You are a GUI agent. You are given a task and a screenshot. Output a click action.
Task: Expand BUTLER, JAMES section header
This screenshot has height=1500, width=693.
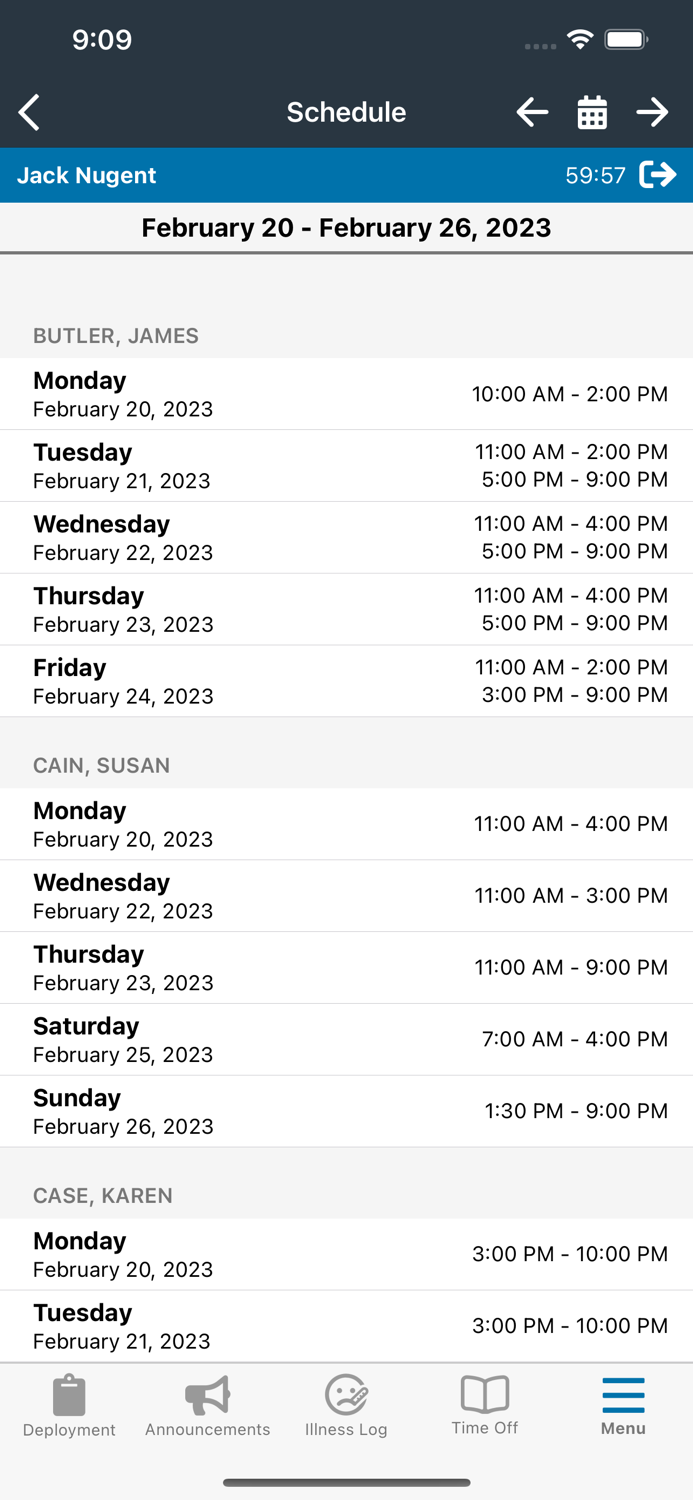pyautogui.click(x=115, y=336)
